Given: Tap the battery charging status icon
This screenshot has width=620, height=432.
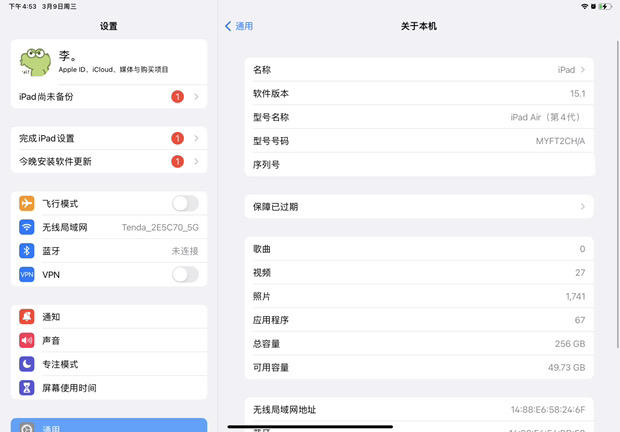Looking at the screenshot, I should 605,6.
